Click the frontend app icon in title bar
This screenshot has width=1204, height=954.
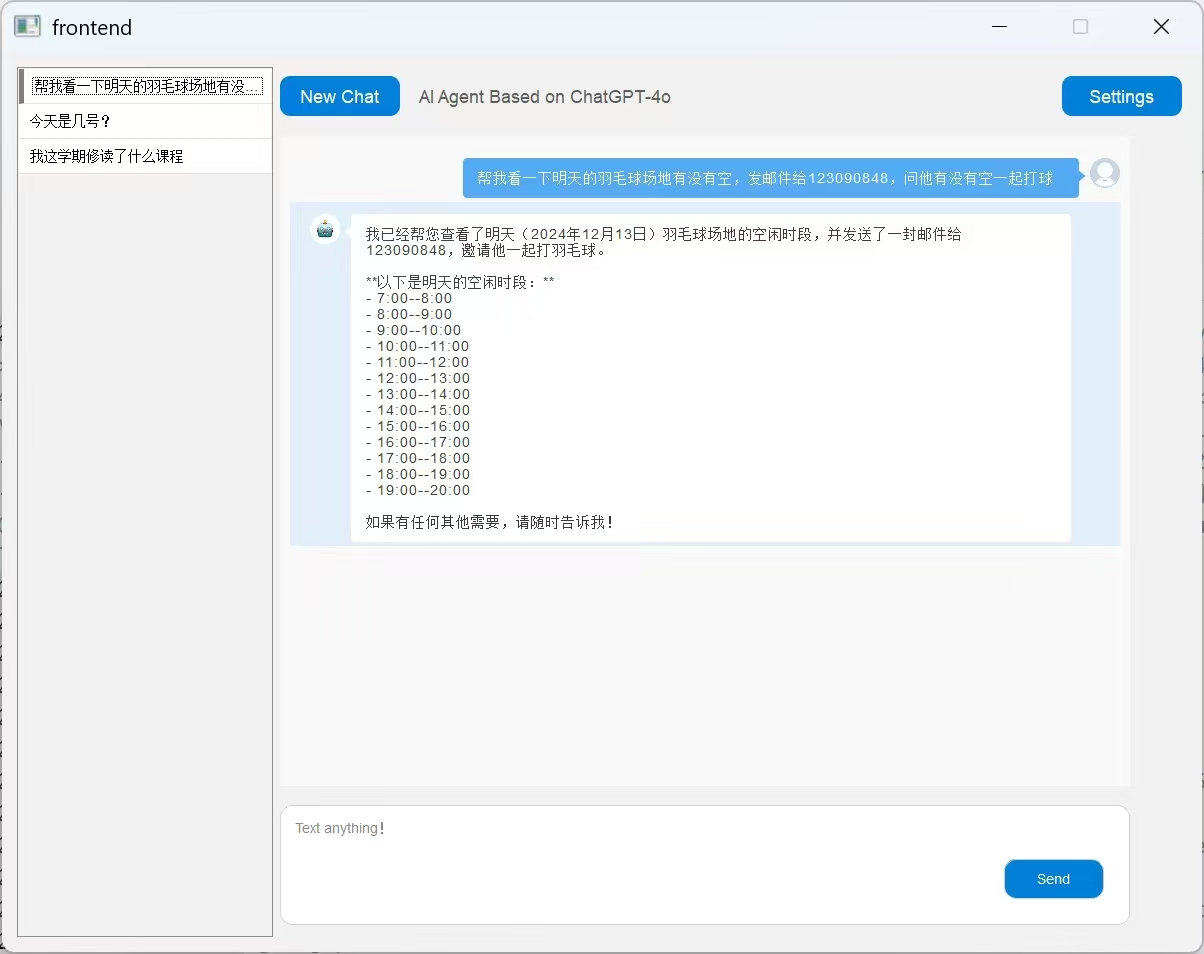27,27
